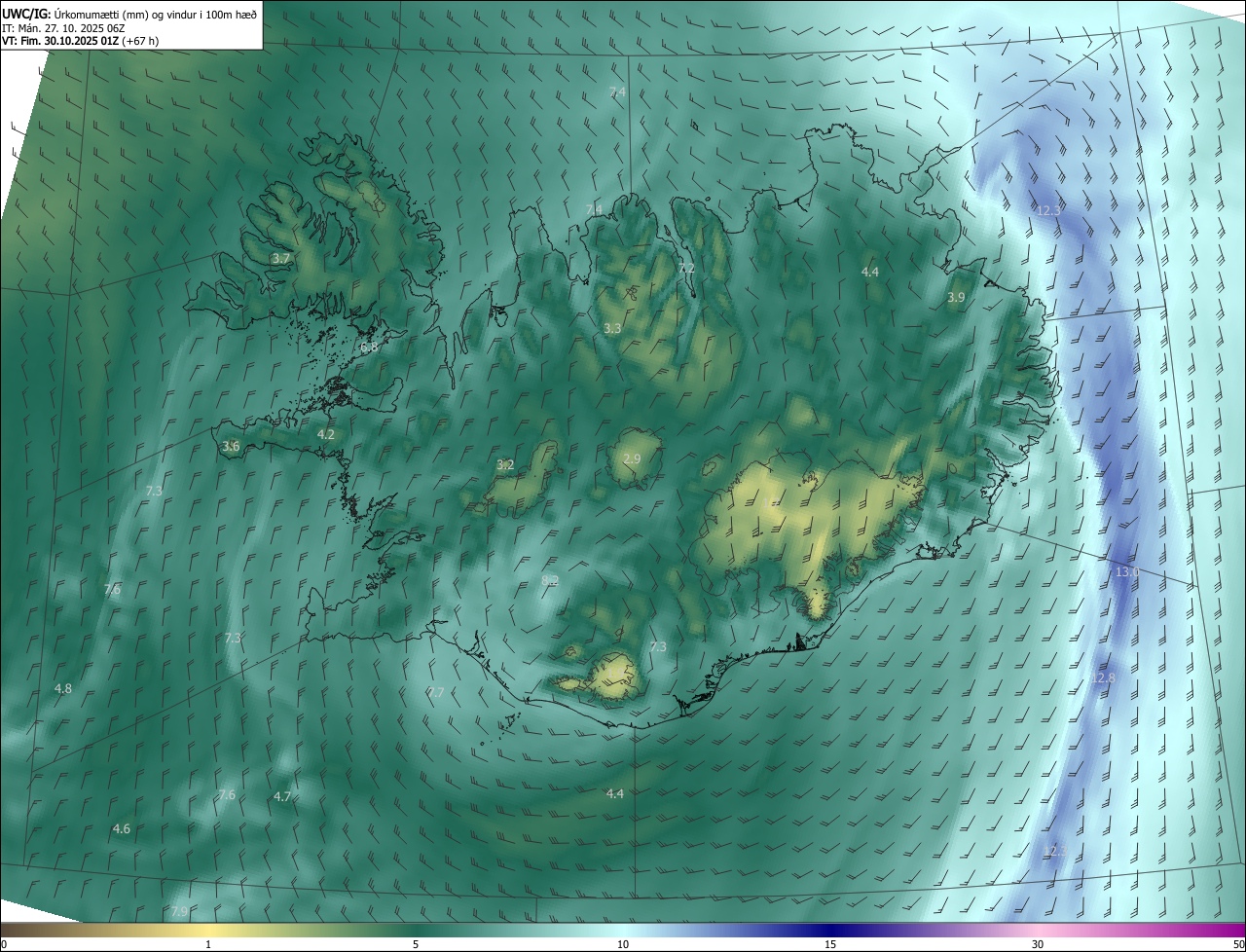
Task: Click the 3.3 value label on the map
Action: 612,329
